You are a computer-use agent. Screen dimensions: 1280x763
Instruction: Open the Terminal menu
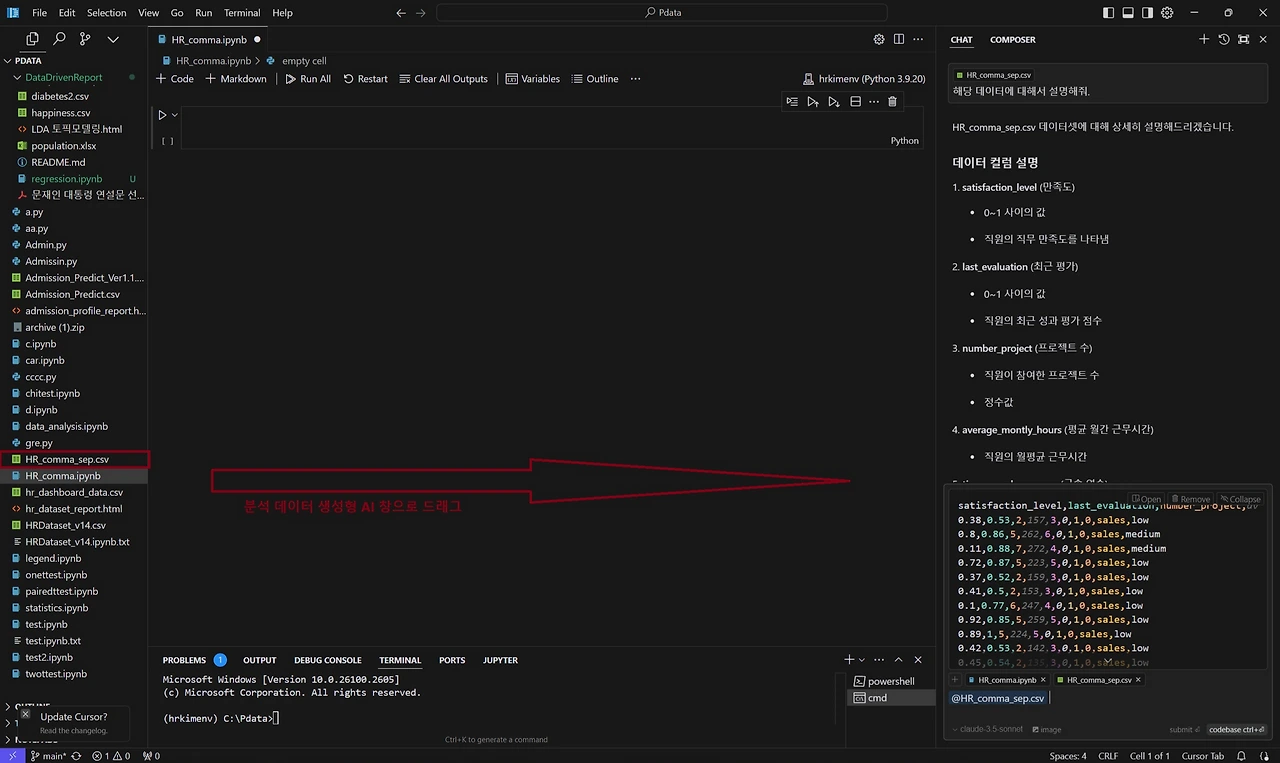coord(242,13)
